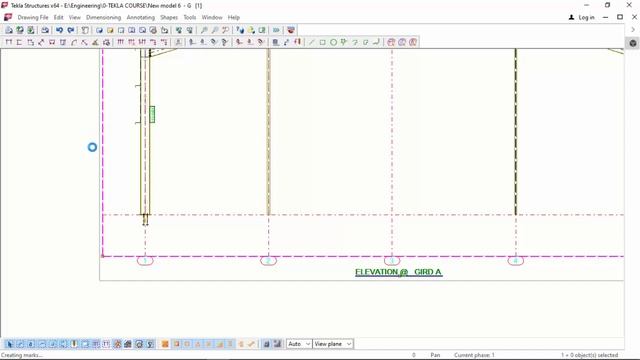Open the Dimensioning menu

click(103, 18)
